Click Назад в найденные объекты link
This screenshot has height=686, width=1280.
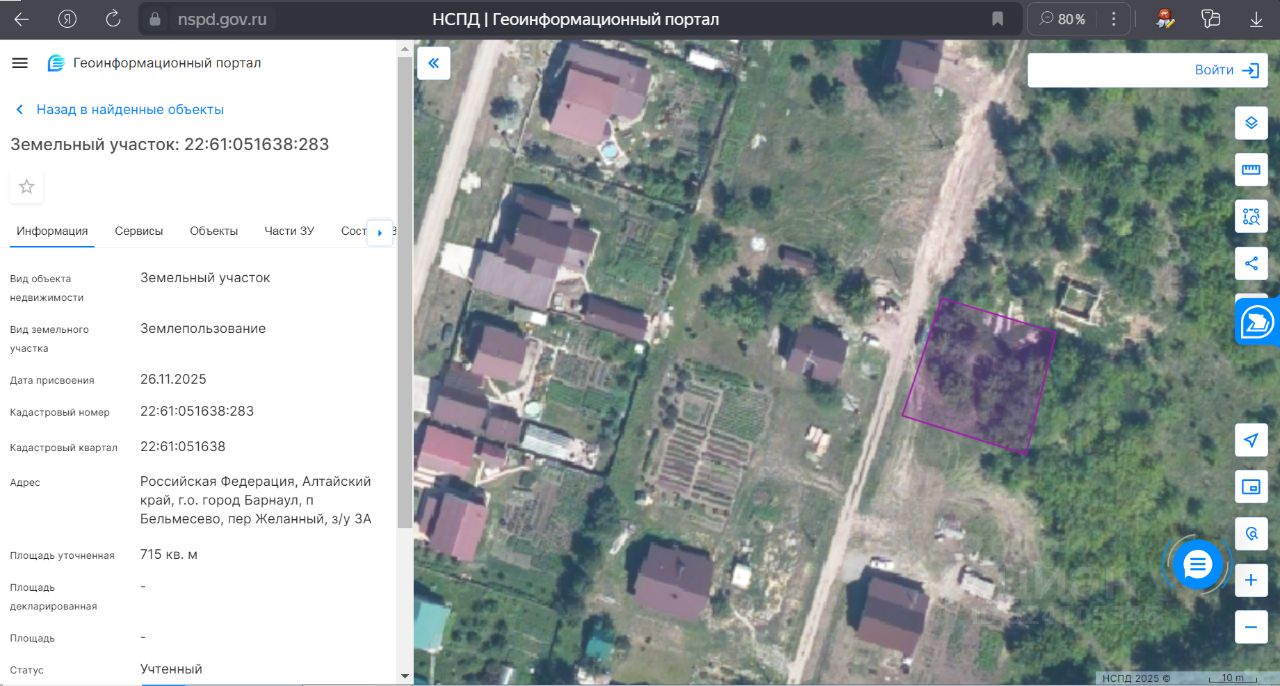pyautogui.click(x=129, y=109)
